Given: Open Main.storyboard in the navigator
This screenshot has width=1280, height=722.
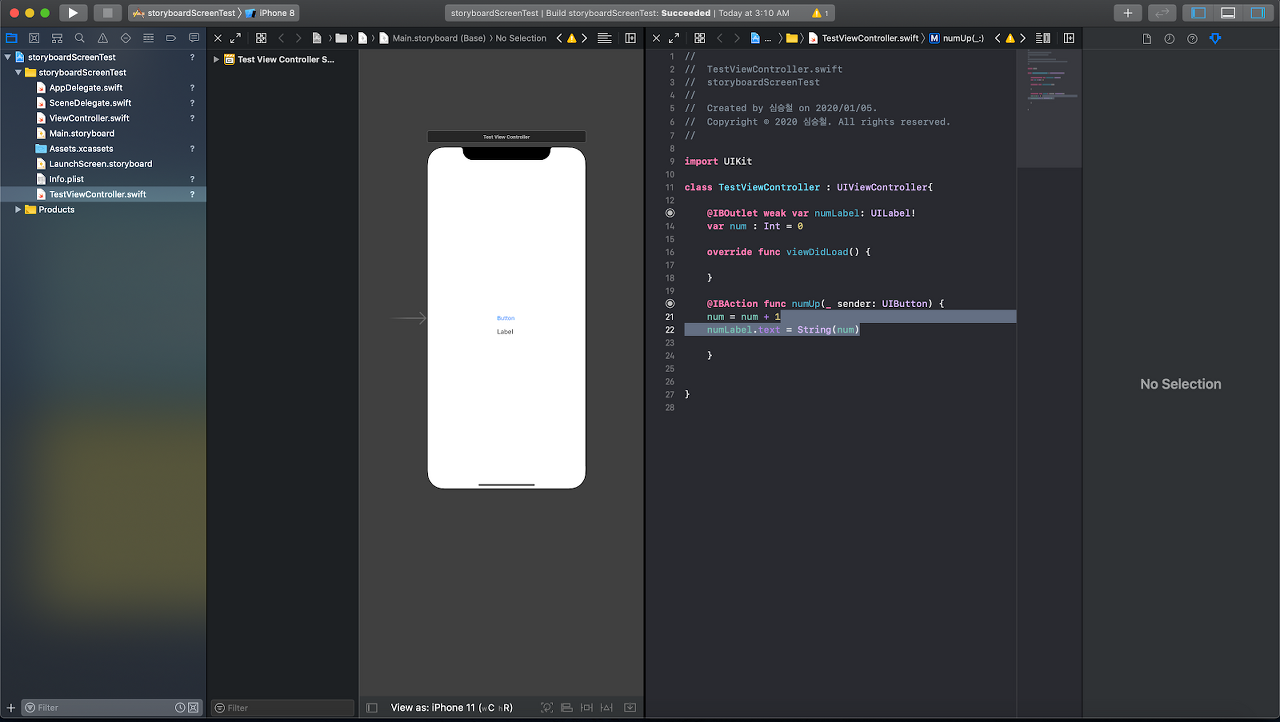Looking at the screenshot, I should click(81, 133).
